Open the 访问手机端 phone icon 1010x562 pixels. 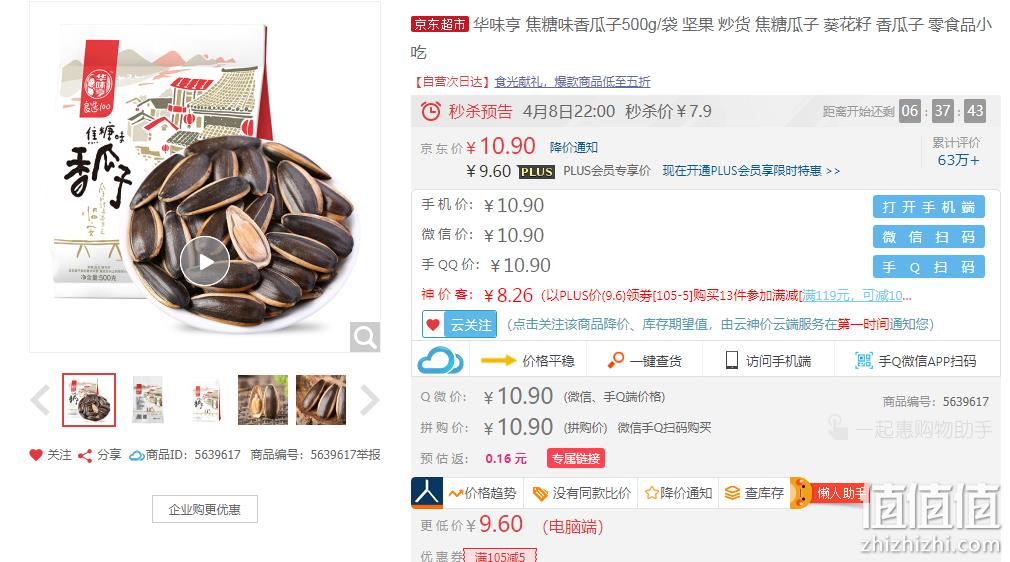coord(731,360)
